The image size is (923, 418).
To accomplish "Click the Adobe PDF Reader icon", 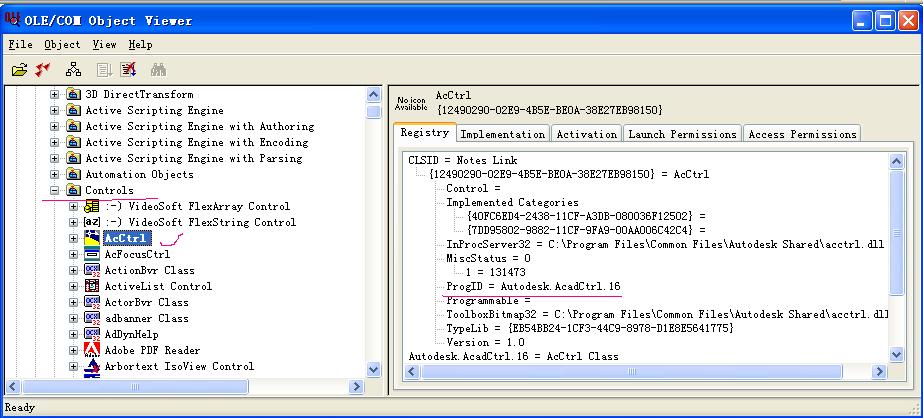I will 92,350.
